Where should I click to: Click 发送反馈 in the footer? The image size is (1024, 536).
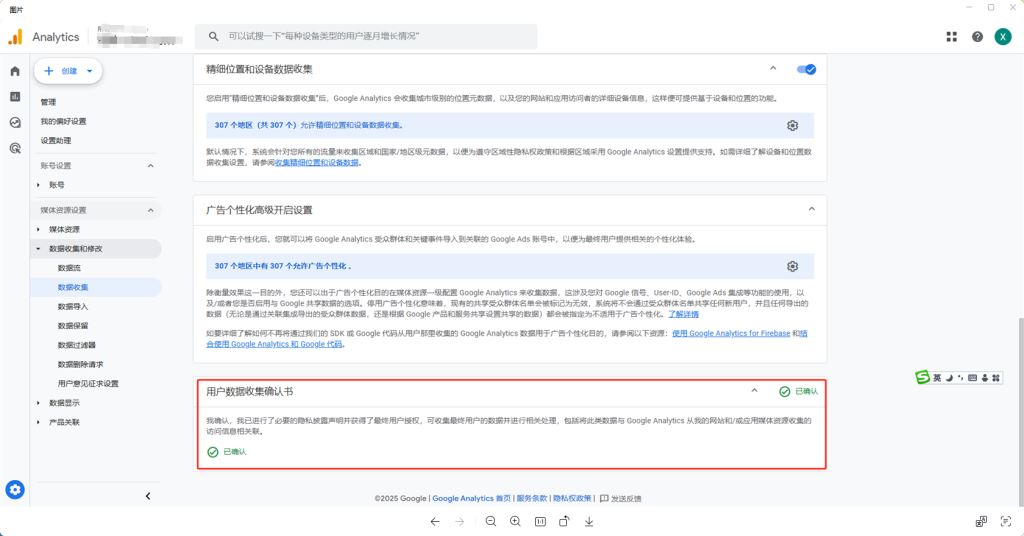pyautogui.click(x=620, y=499)
